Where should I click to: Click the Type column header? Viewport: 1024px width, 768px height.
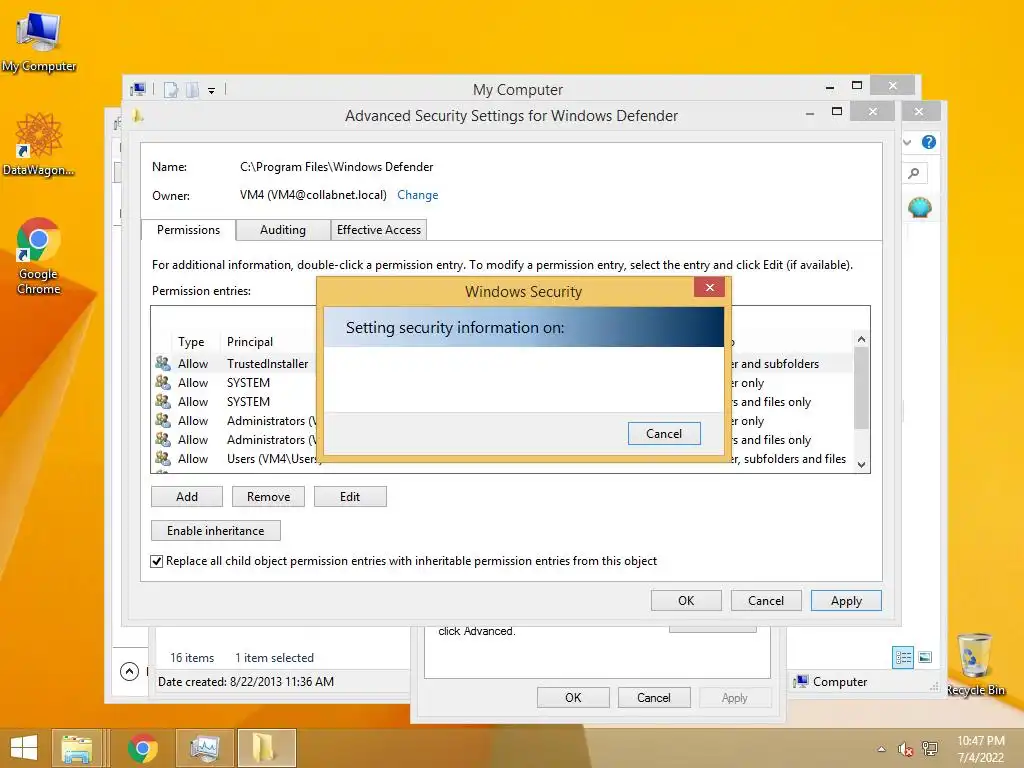click(191, 342)
